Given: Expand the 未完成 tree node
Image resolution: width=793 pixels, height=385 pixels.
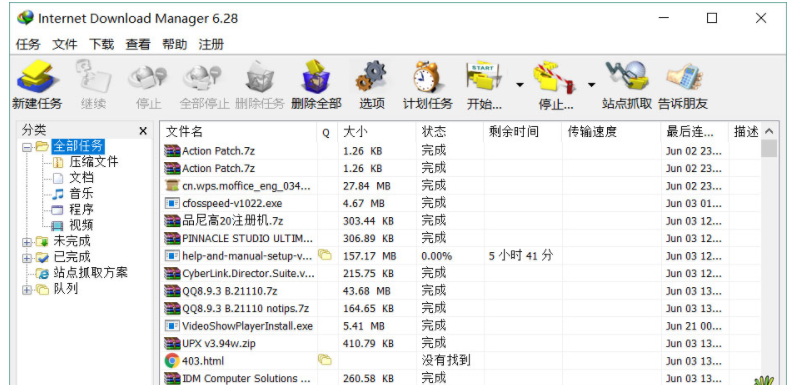Looking at the screenshot, I should pos(27,242).
